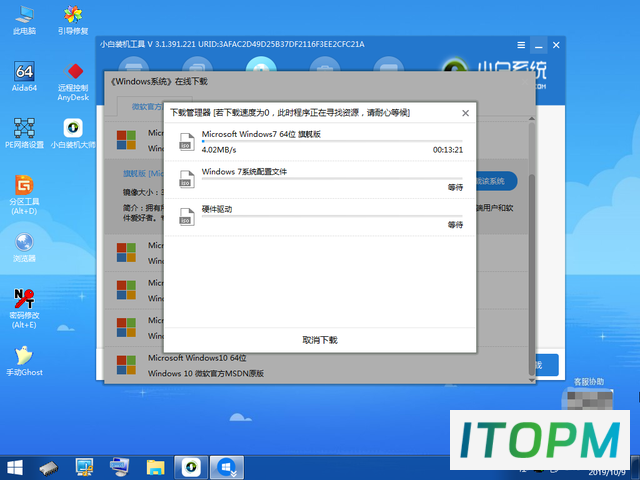
Task: Click the 4.02MB/s download speed text
Action: point(219,150)
